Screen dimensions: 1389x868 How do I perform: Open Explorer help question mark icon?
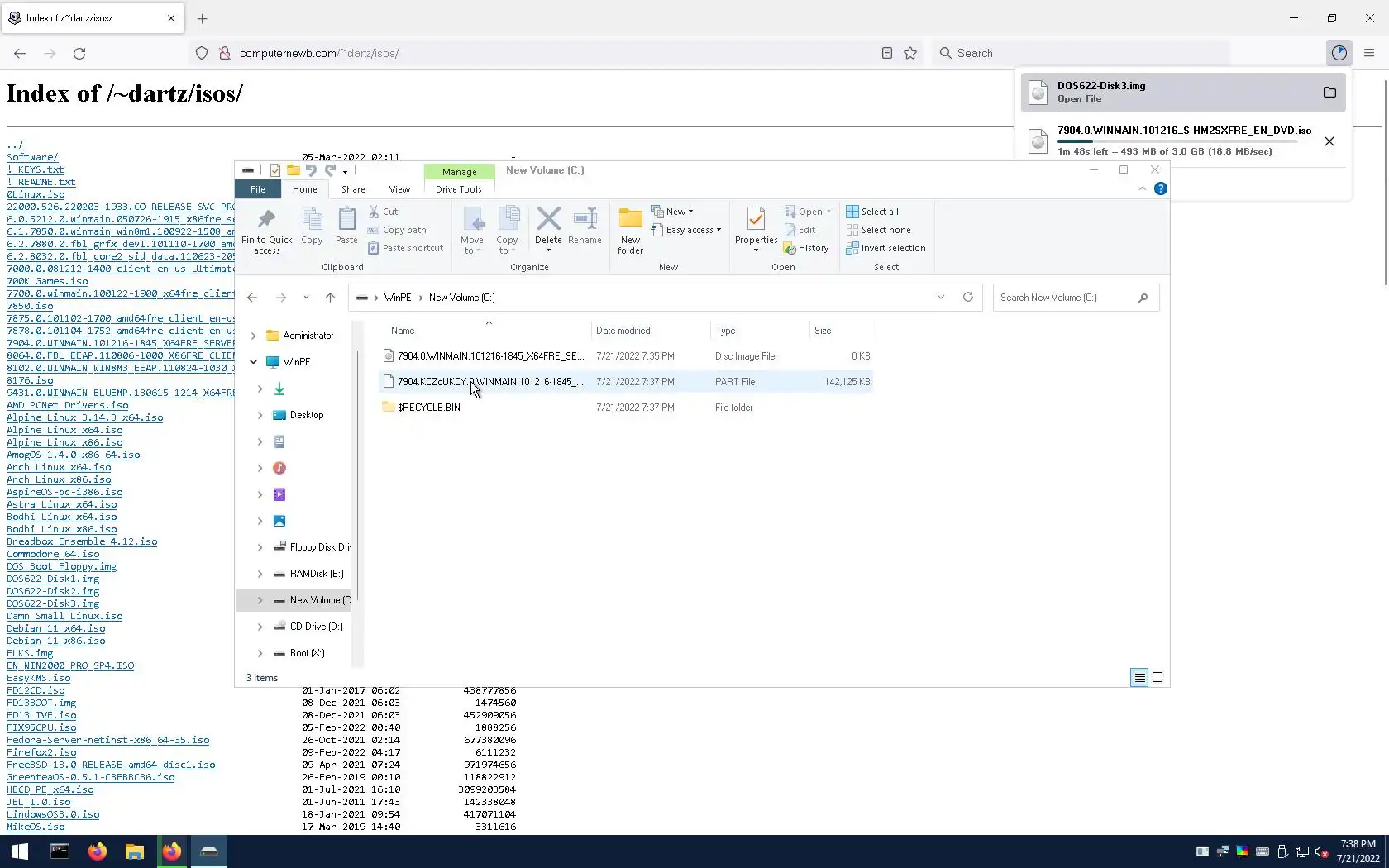[1160, 188]
